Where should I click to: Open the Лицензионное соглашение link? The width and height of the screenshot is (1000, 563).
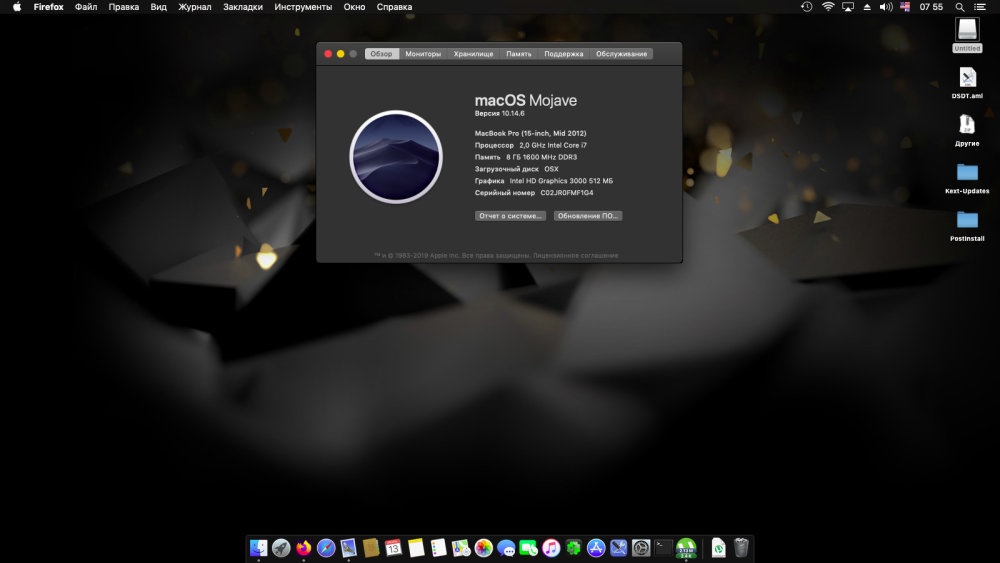[x=575, y=255]
